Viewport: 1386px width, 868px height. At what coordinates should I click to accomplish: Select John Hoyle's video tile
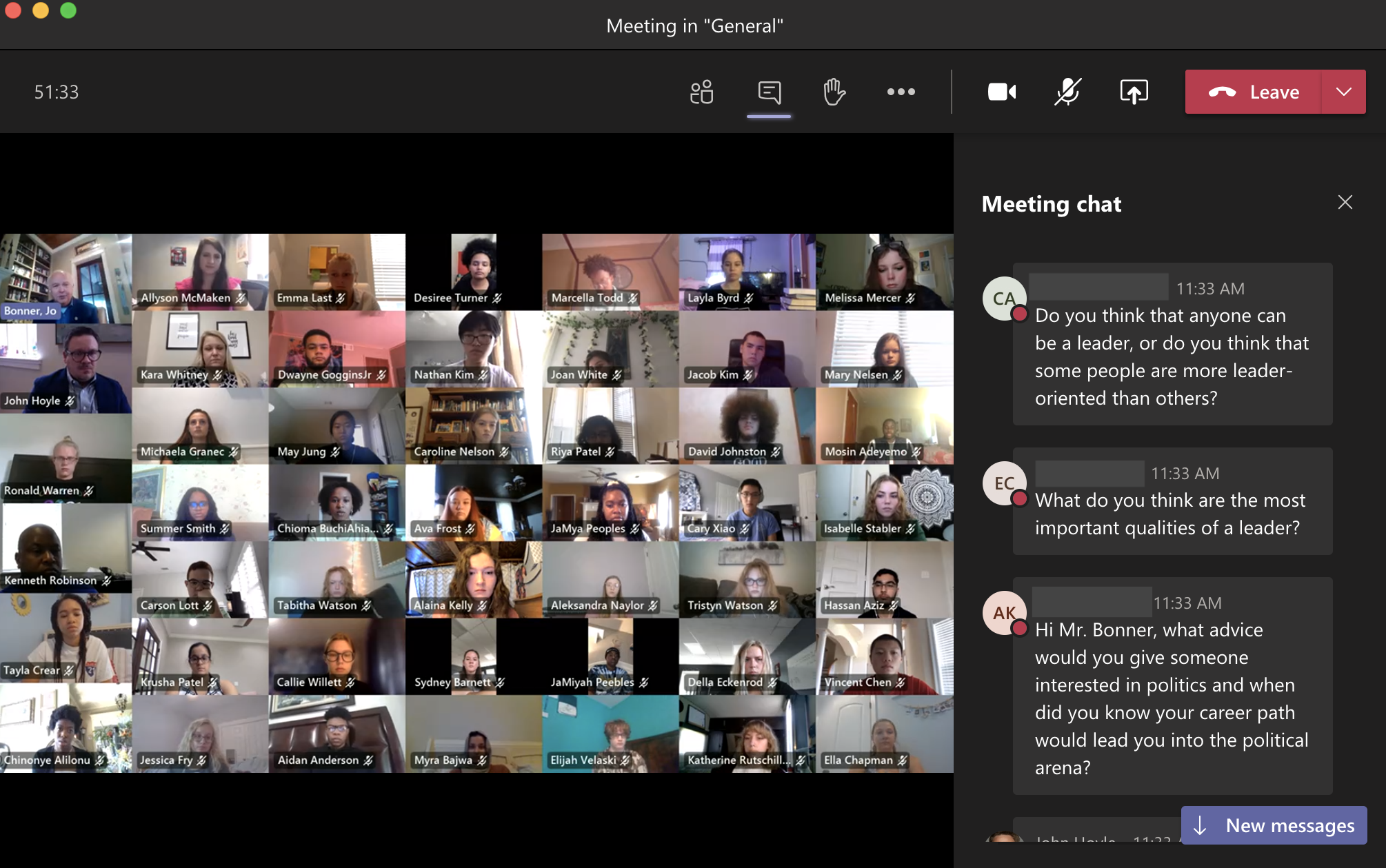tap(66, 367)
